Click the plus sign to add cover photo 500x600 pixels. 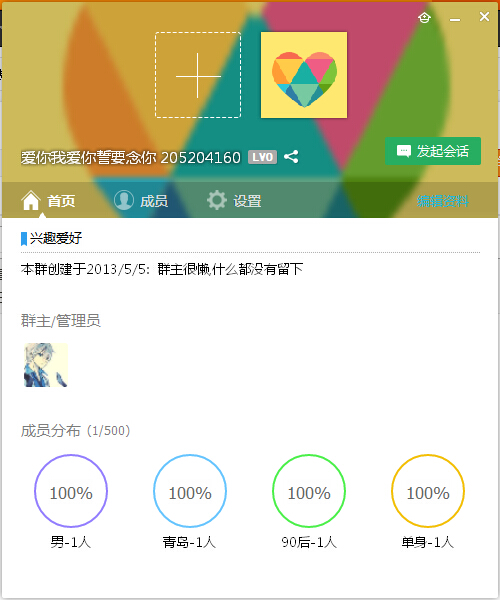coord(198,75)
